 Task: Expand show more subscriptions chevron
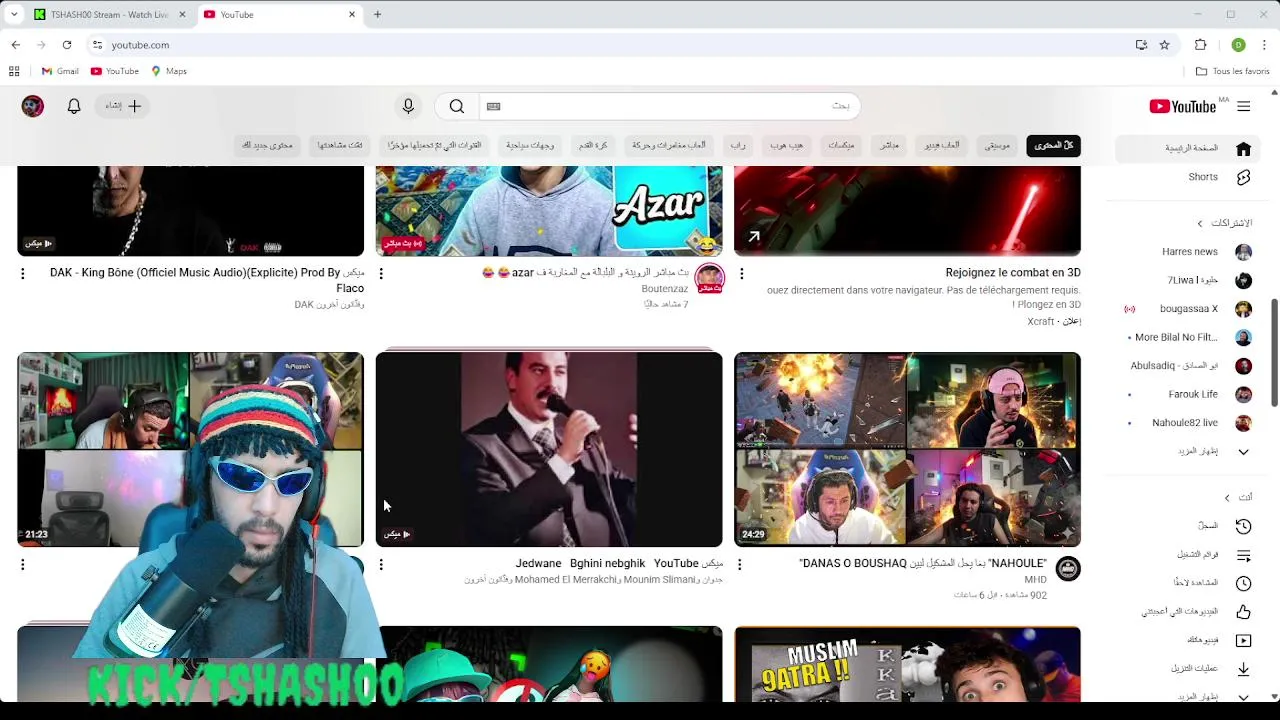pos(1243,452)
